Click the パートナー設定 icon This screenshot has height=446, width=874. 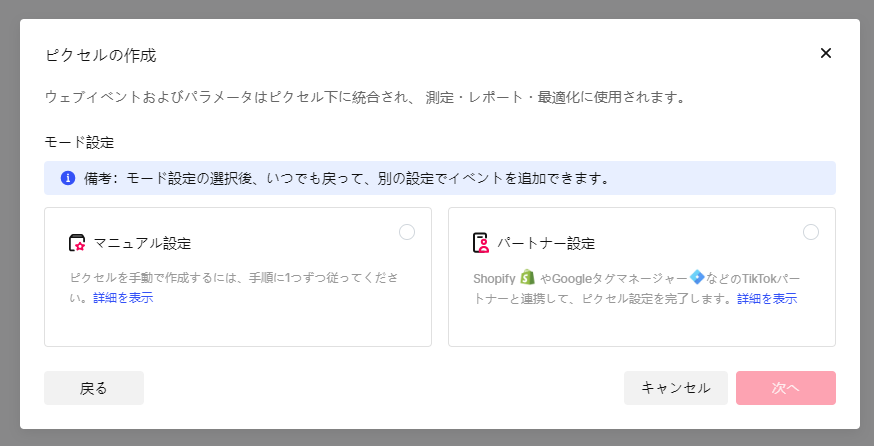[481, 243]
